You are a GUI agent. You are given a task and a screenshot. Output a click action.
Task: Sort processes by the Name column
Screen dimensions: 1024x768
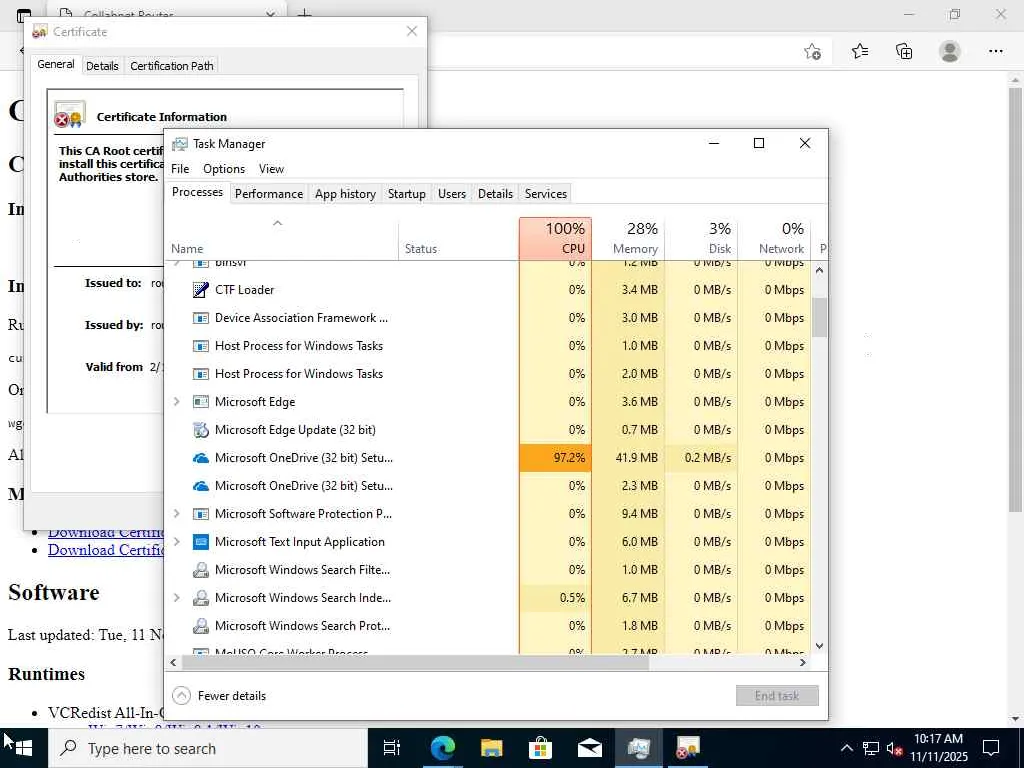pyautogui.click(x=281, y=239)
